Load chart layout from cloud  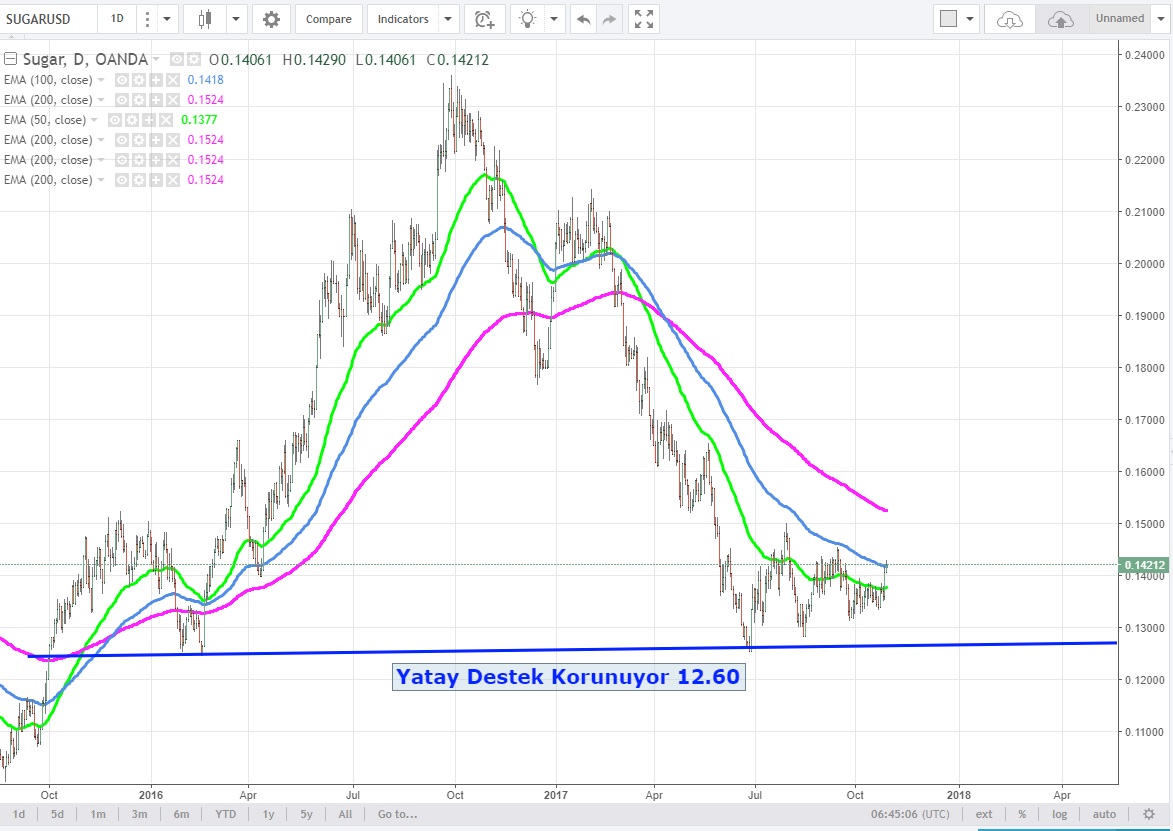[x=1010, y=19]
